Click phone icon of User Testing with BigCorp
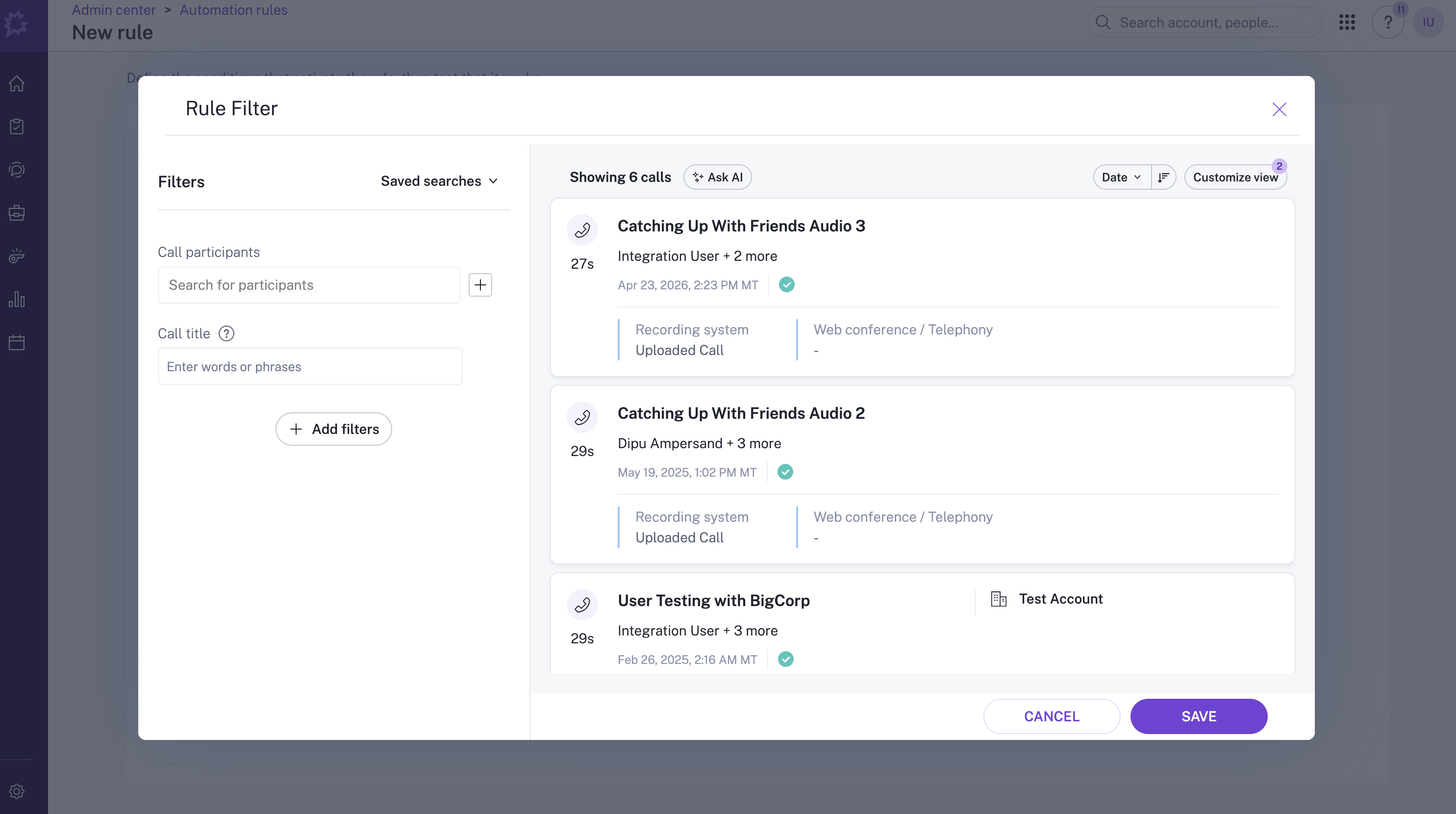1456x814 pixels. point(582,604)
